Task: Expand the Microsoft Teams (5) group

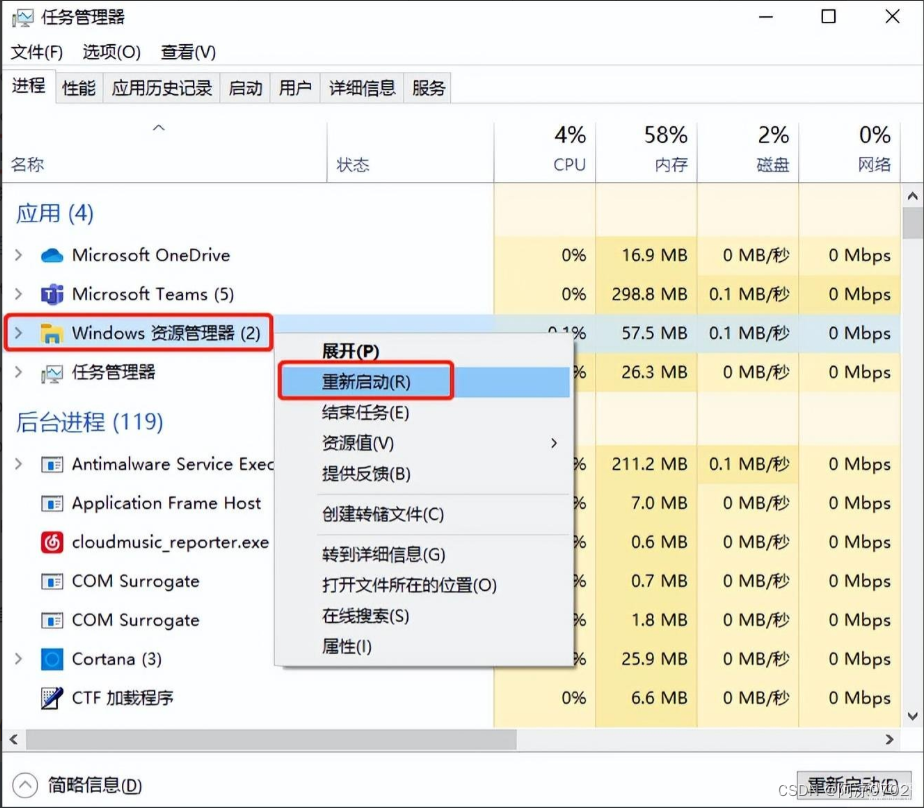Action: click(x=18, y=294)
